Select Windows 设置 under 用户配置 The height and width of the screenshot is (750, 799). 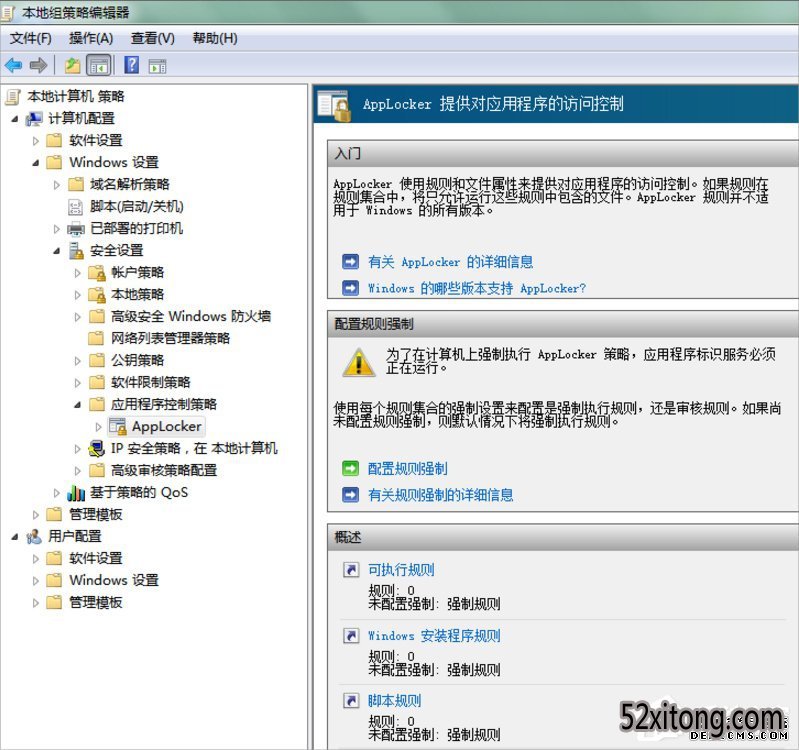coord(114,580)
